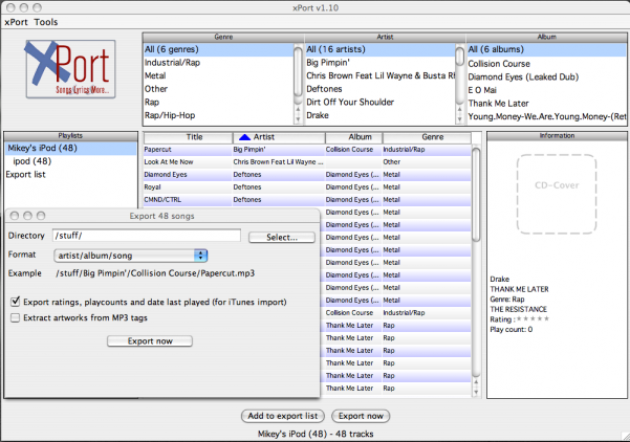Screen dimensions: 630x442
Task: Click the Artist list scrollbar
Action: [460, 57]
